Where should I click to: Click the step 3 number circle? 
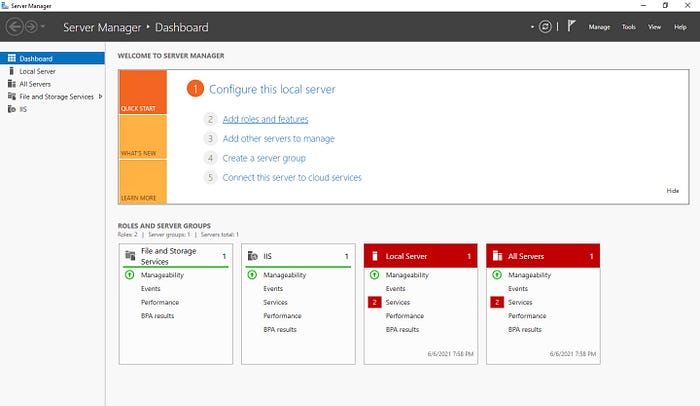pyautogui.click(x=210, y=139)
